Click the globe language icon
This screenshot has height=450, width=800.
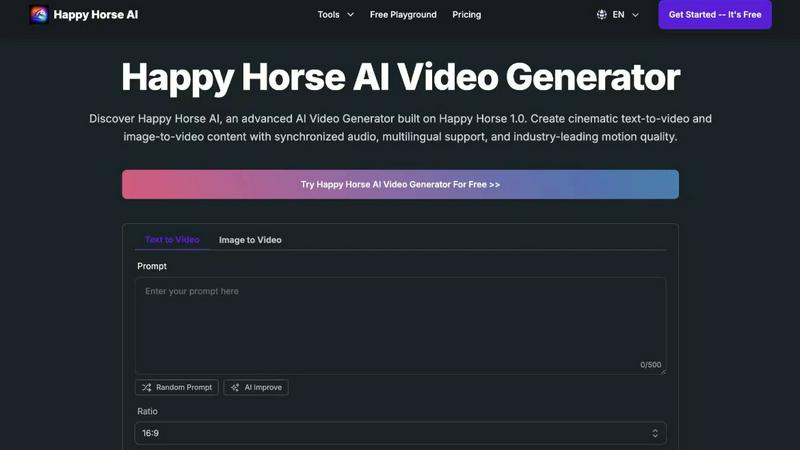tap(602, 15)
